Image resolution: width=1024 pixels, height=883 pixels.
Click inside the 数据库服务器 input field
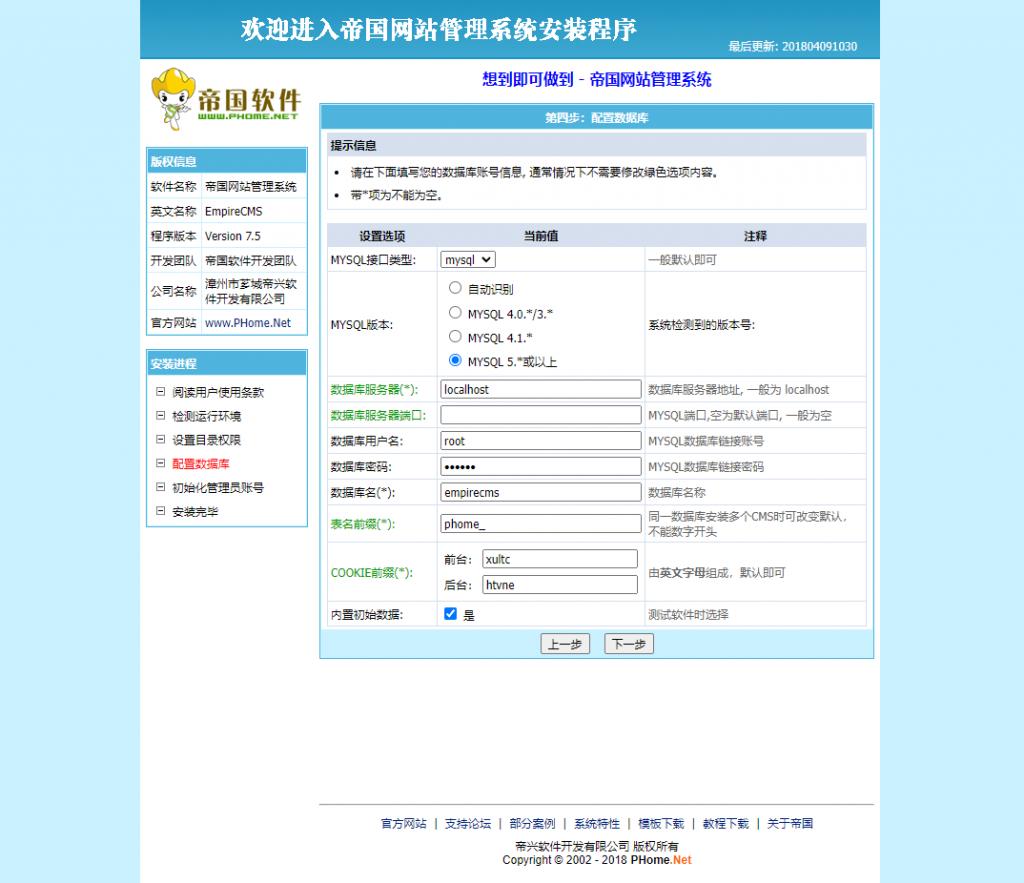click(540, 389)
